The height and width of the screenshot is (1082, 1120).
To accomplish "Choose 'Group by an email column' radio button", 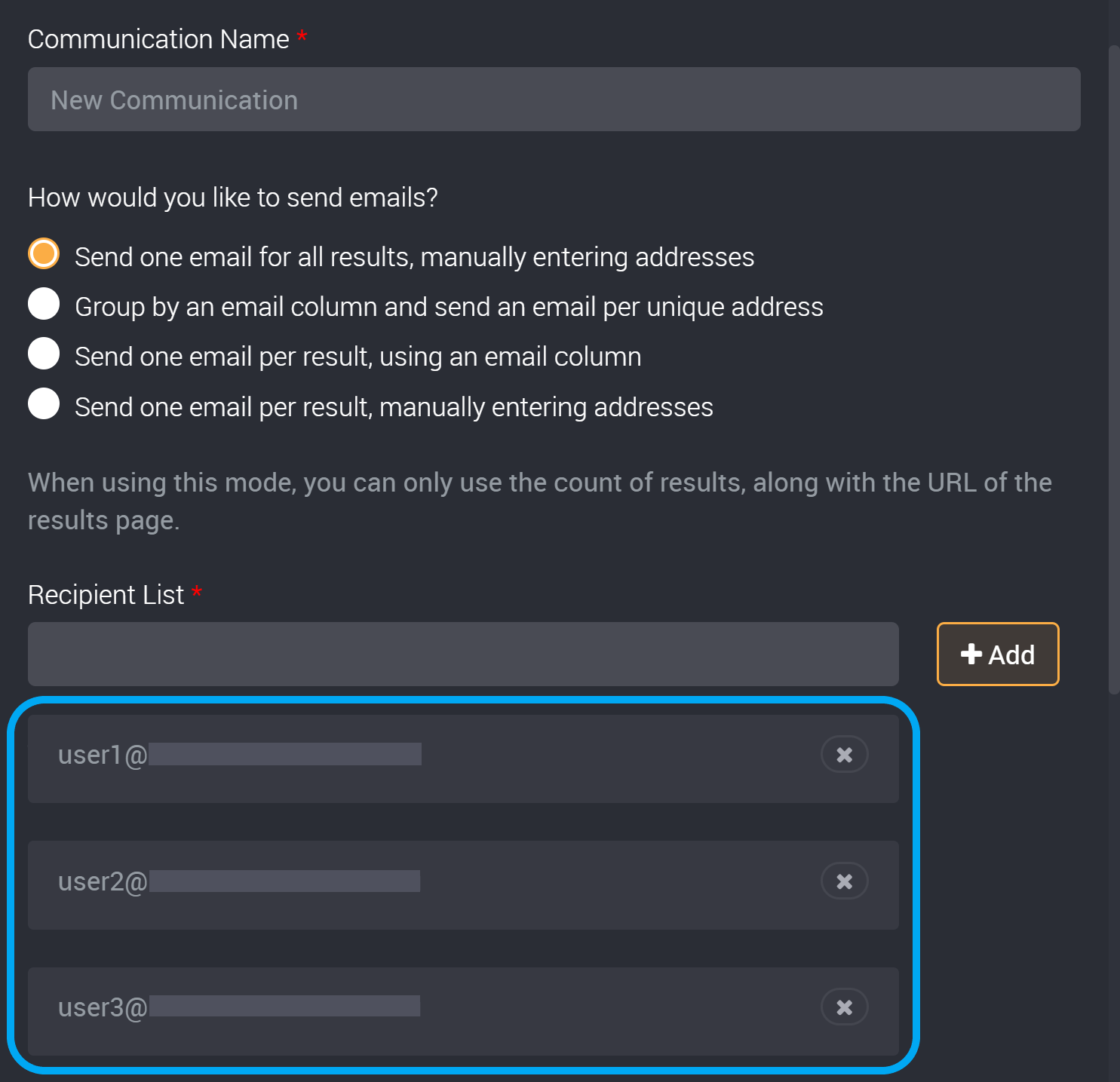I will [44, 304].
